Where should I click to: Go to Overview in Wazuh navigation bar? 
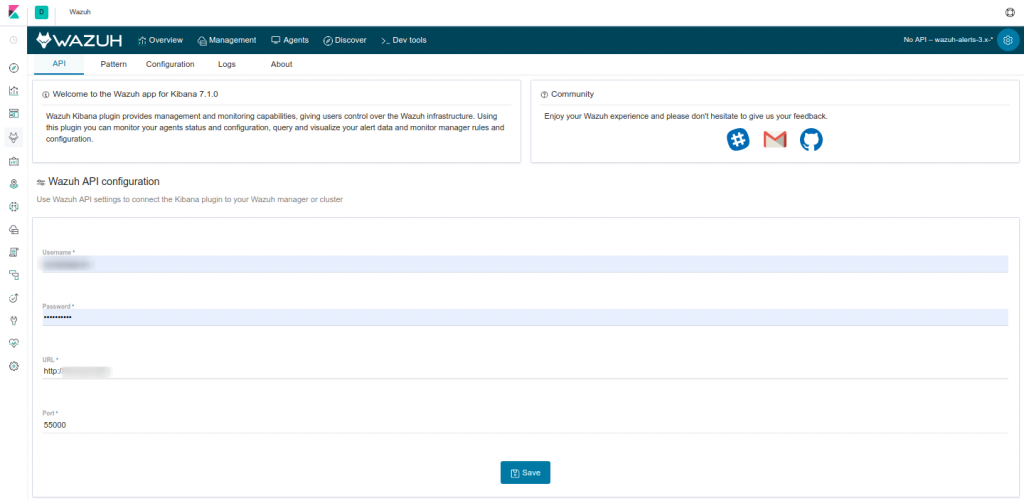click(x=161, y=40)
